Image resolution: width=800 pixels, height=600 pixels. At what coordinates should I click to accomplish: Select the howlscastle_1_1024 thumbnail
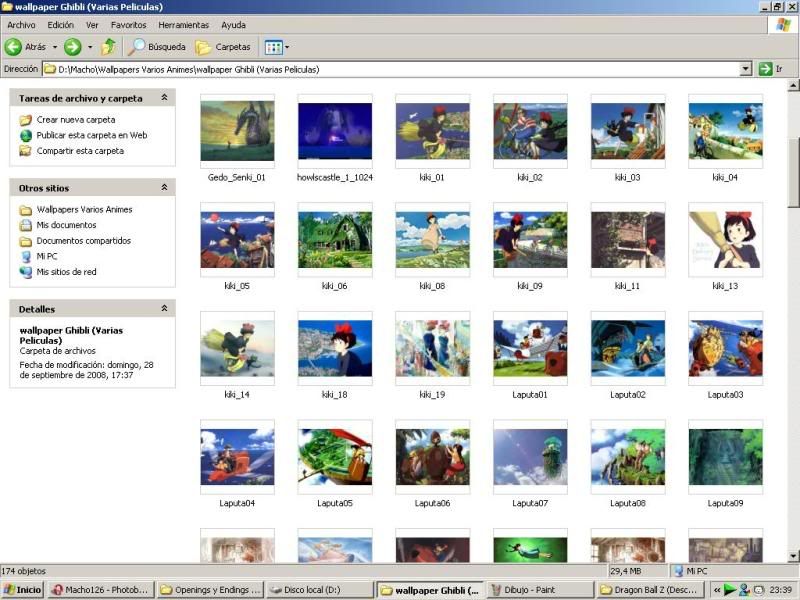pos(335,131)
